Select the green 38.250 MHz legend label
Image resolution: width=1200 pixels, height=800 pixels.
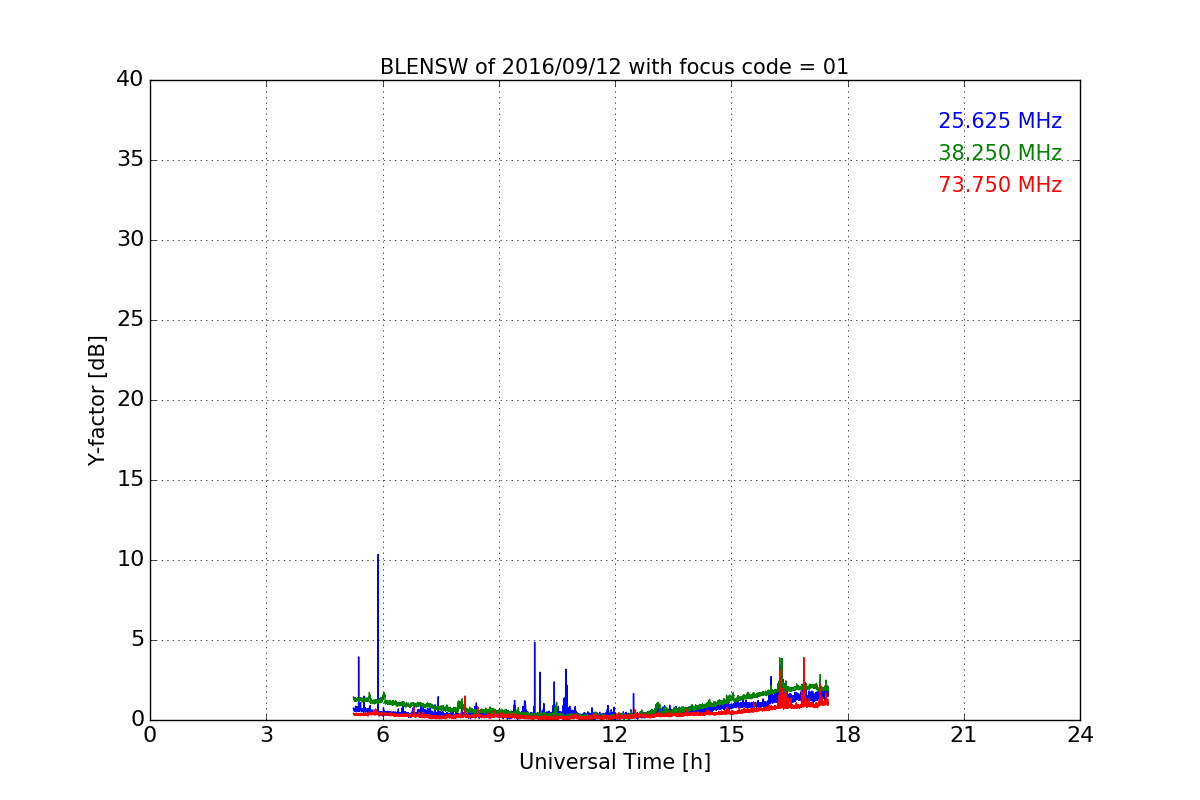point(1000,153)
